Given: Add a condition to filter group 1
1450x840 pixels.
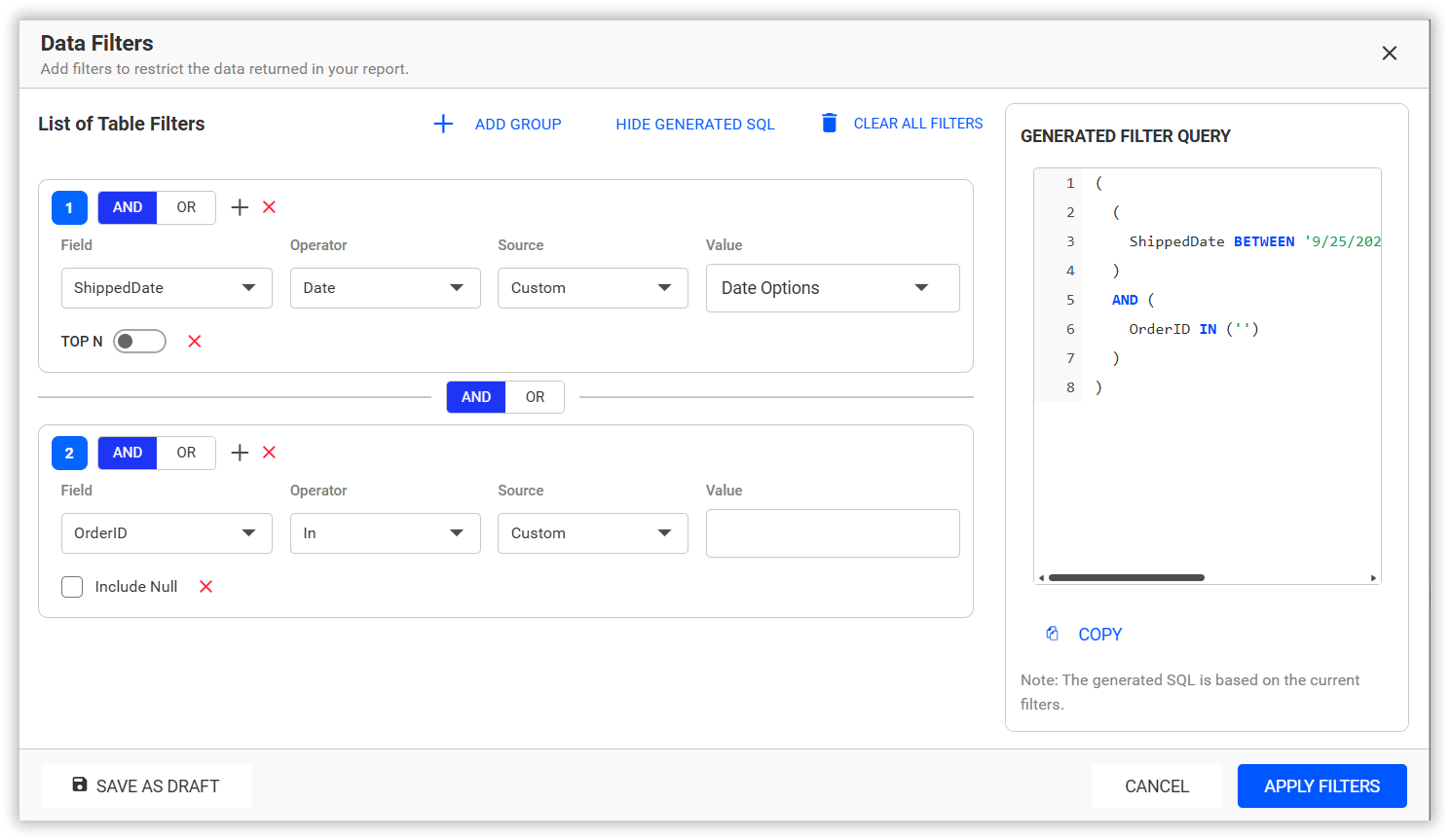Looking at the screenshot, I should (x=240, y=207).
